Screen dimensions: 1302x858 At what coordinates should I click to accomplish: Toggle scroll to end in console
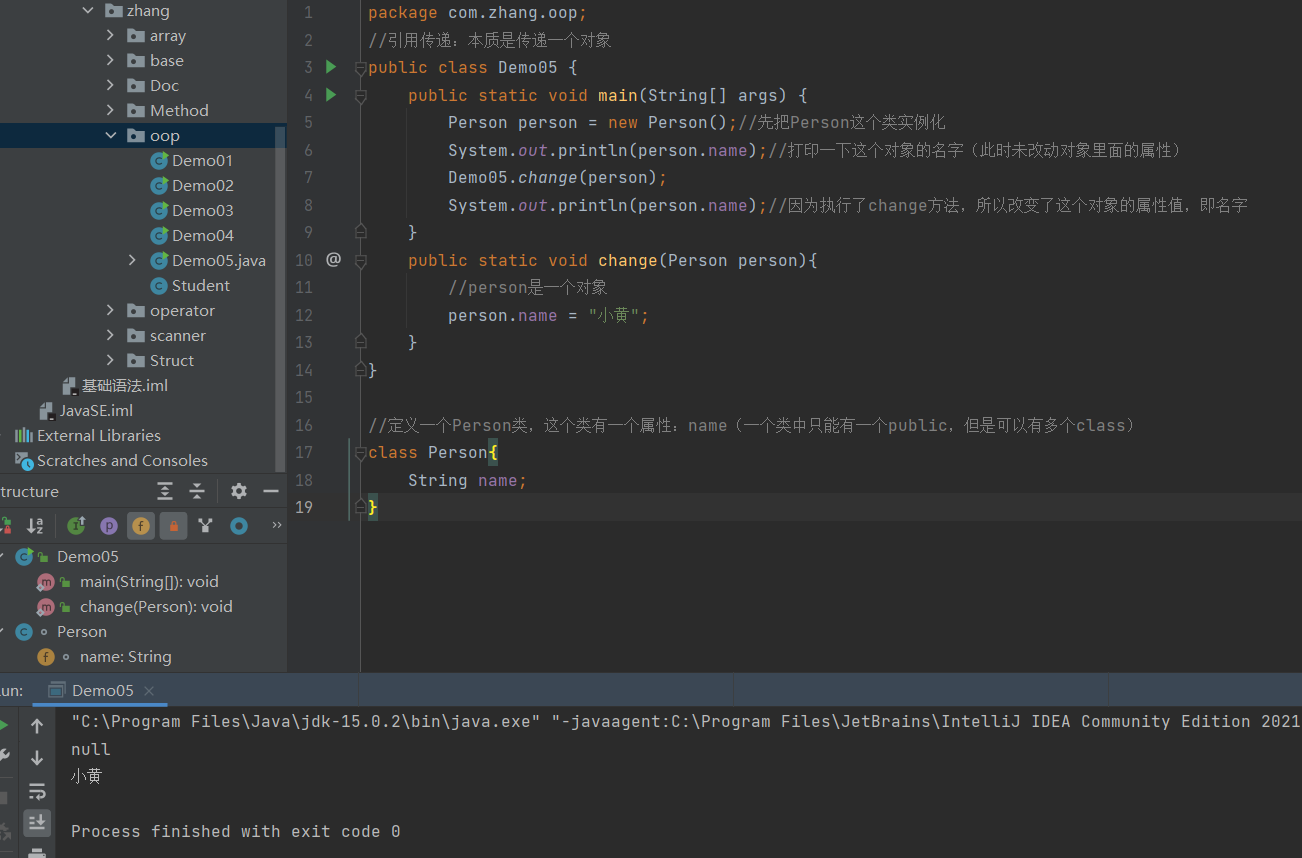point(37,822)
